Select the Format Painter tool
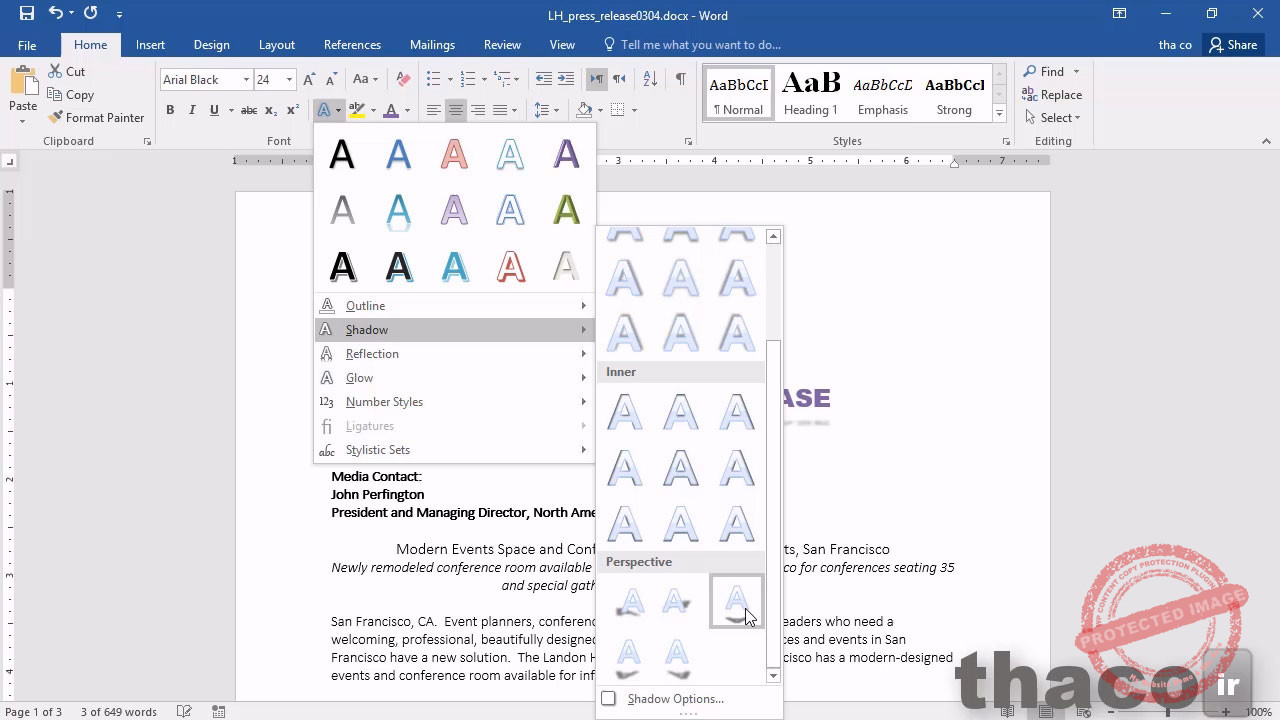The height and width of the screenshot is (720, 1280). pyautogui.click(x=96, y=117)
